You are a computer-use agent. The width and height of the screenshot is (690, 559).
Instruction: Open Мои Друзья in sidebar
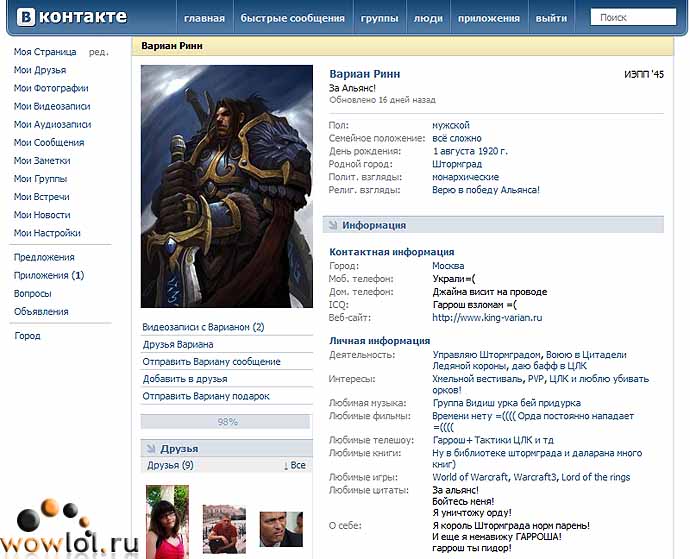(40, 70)
